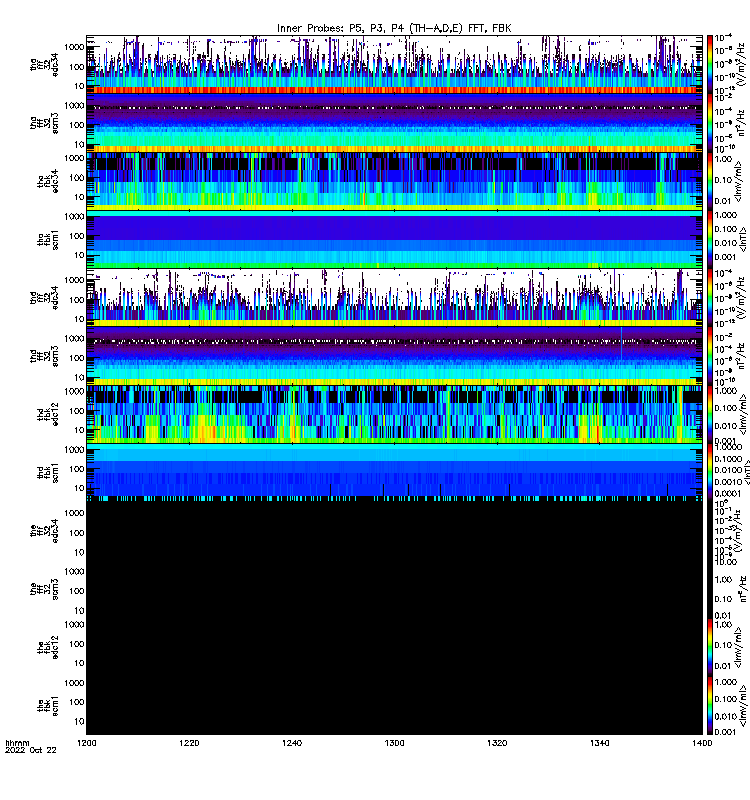Click the '2022 Oct 22' date label
750x800 pixels.
coord(31,751)
